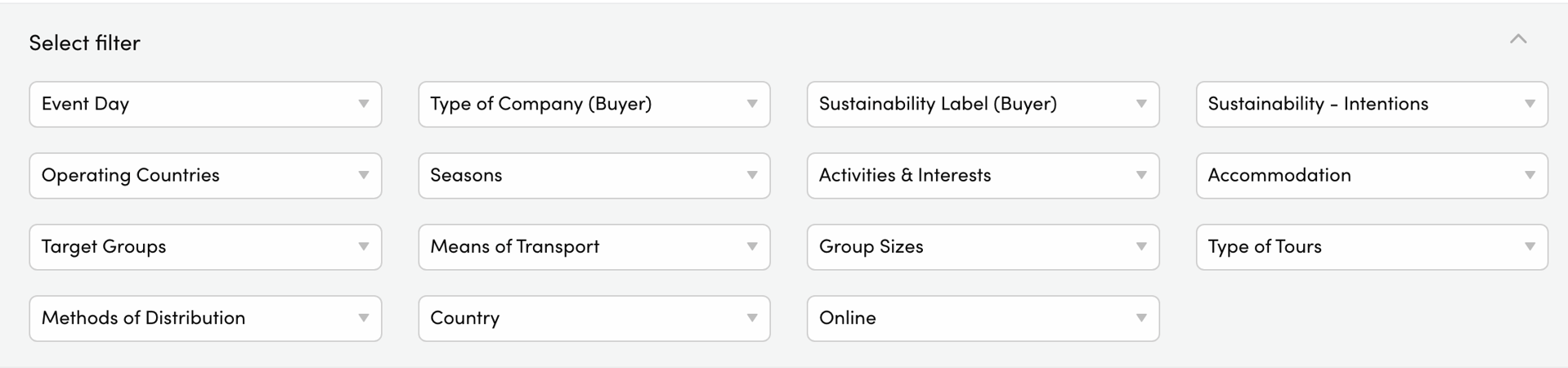Open the Activities & Interests dropdown
The image size is (1568, 368).
(982, 175)
